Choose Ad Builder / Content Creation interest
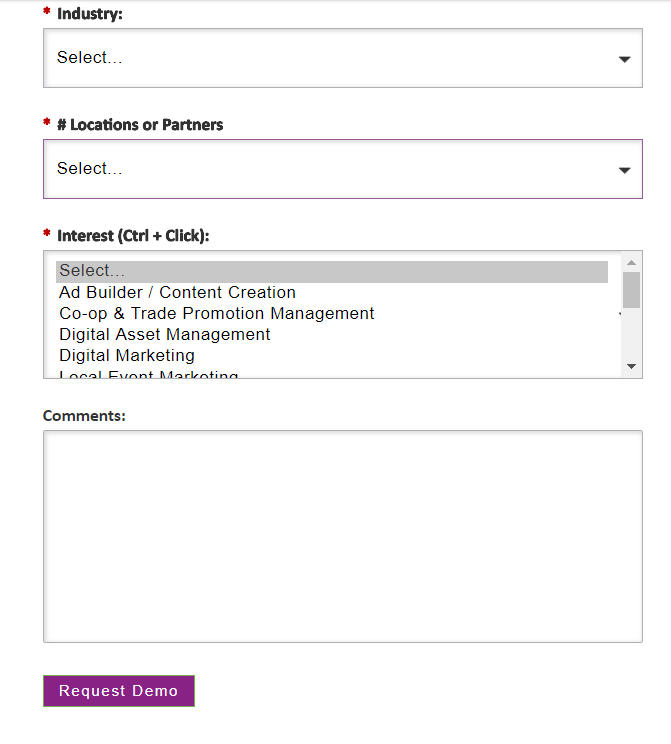The image size is (671, 744). point(177,293)
